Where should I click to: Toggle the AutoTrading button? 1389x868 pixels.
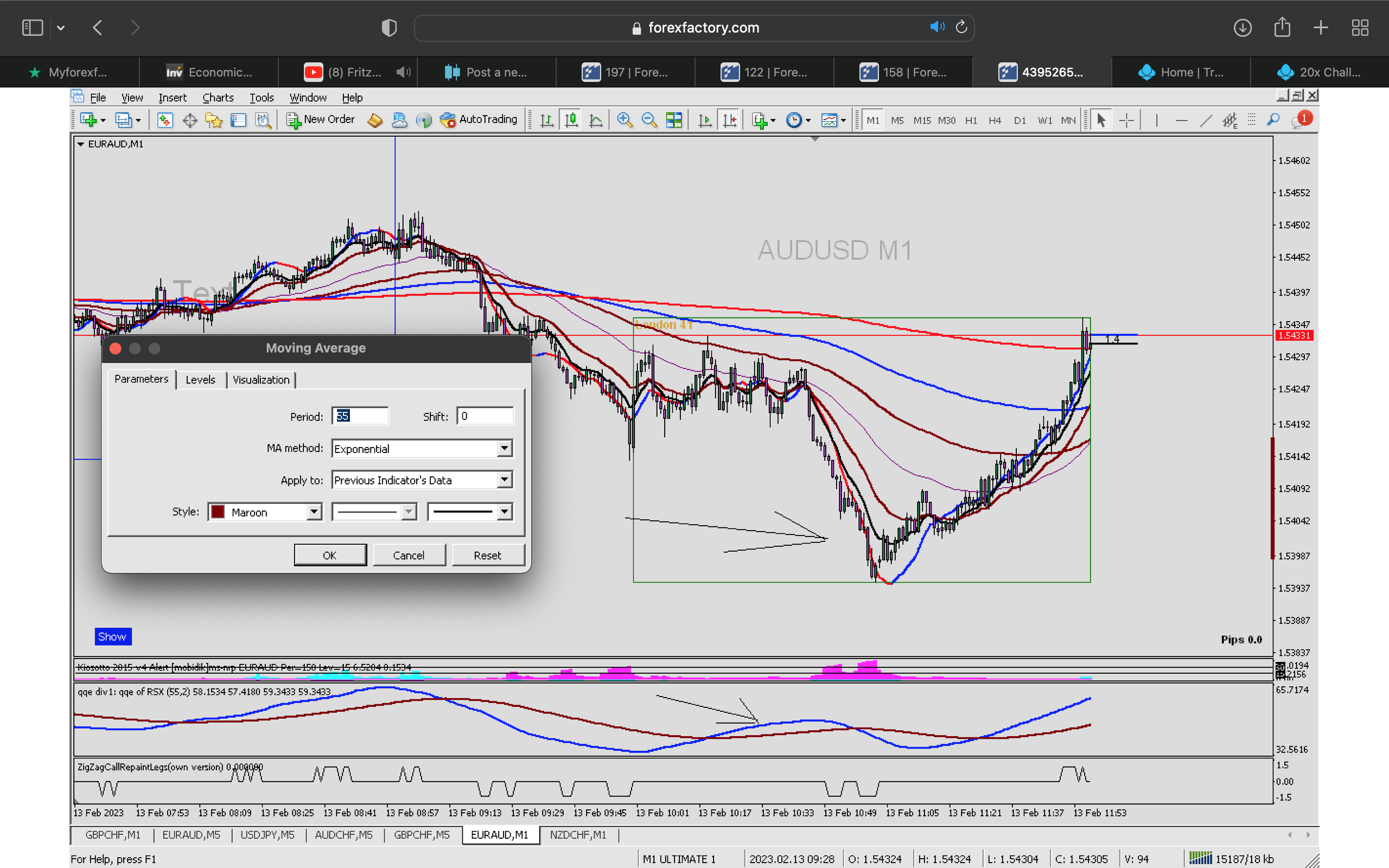479,119
